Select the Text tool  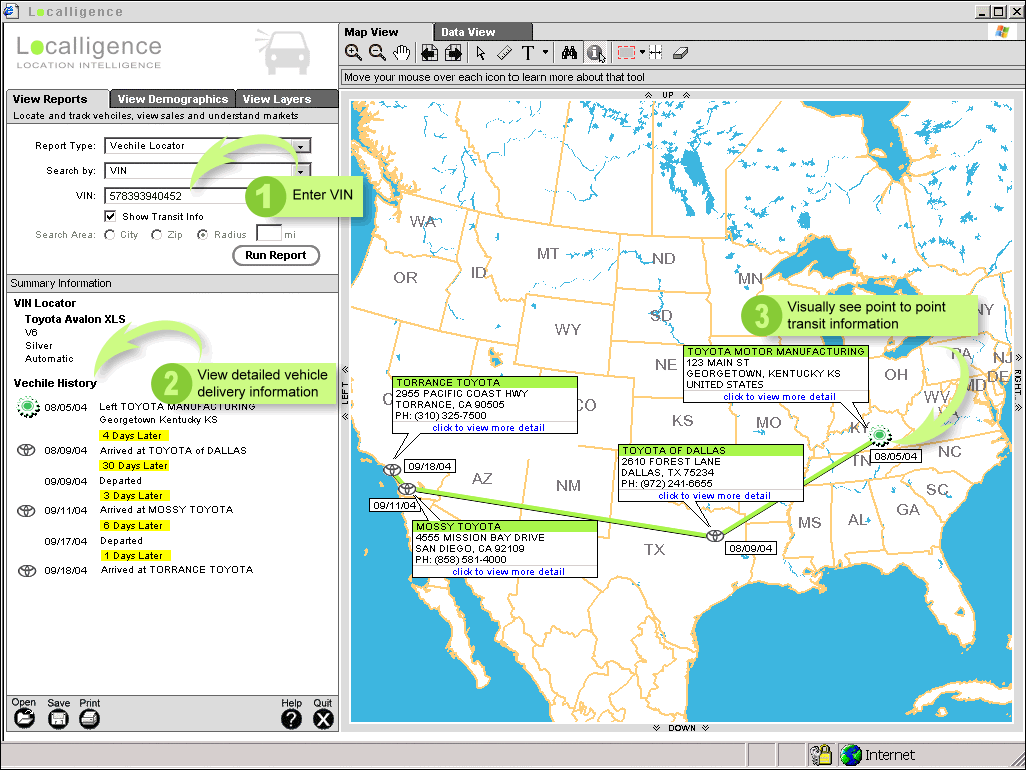[x=528, y=53]
